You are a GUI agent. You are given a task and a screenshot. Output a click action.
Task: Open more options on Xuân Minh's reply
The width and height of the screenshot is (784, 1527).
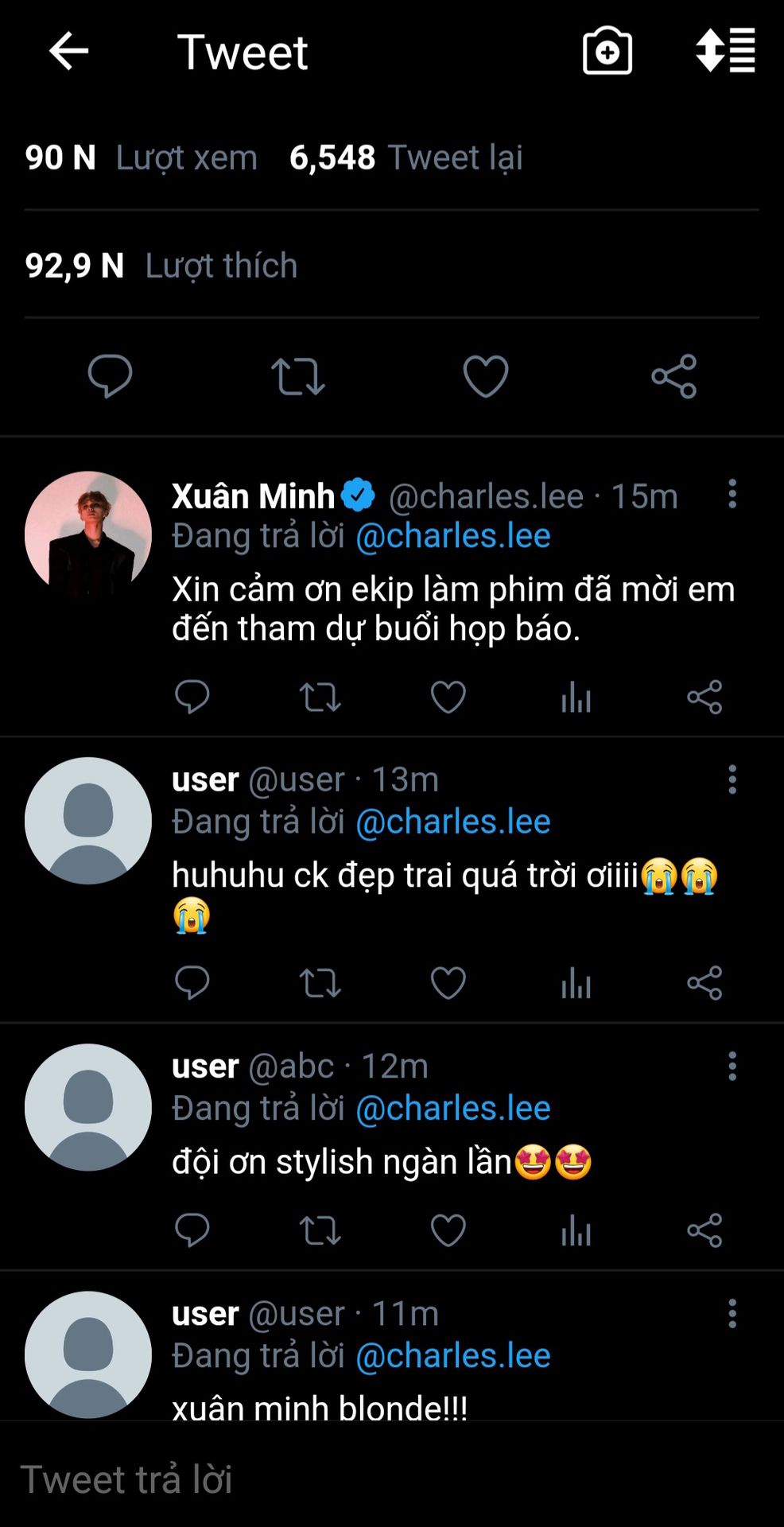click(x=732, y=494)
